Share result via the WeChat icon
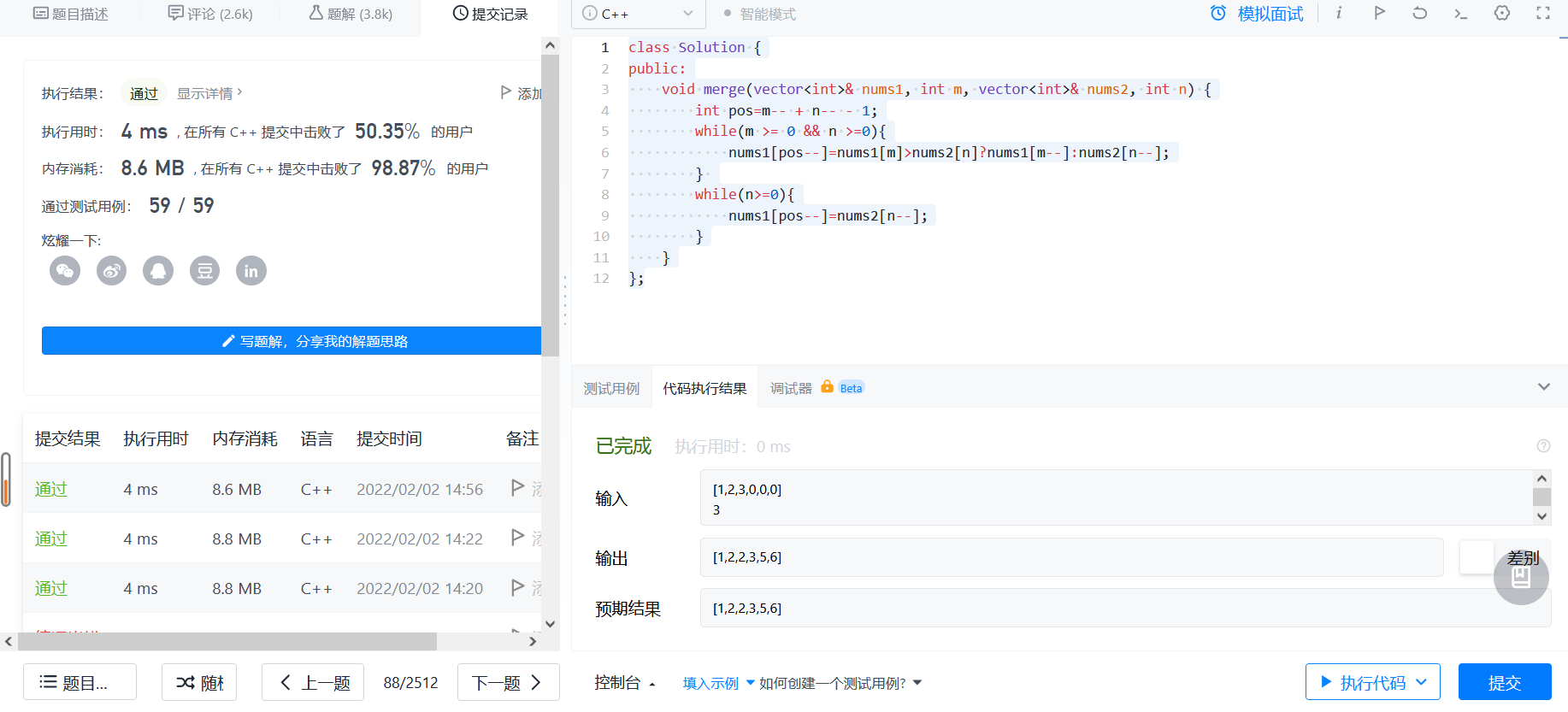Image resolution: width=1568 pixels, height=712 pixels. point(65,271)
